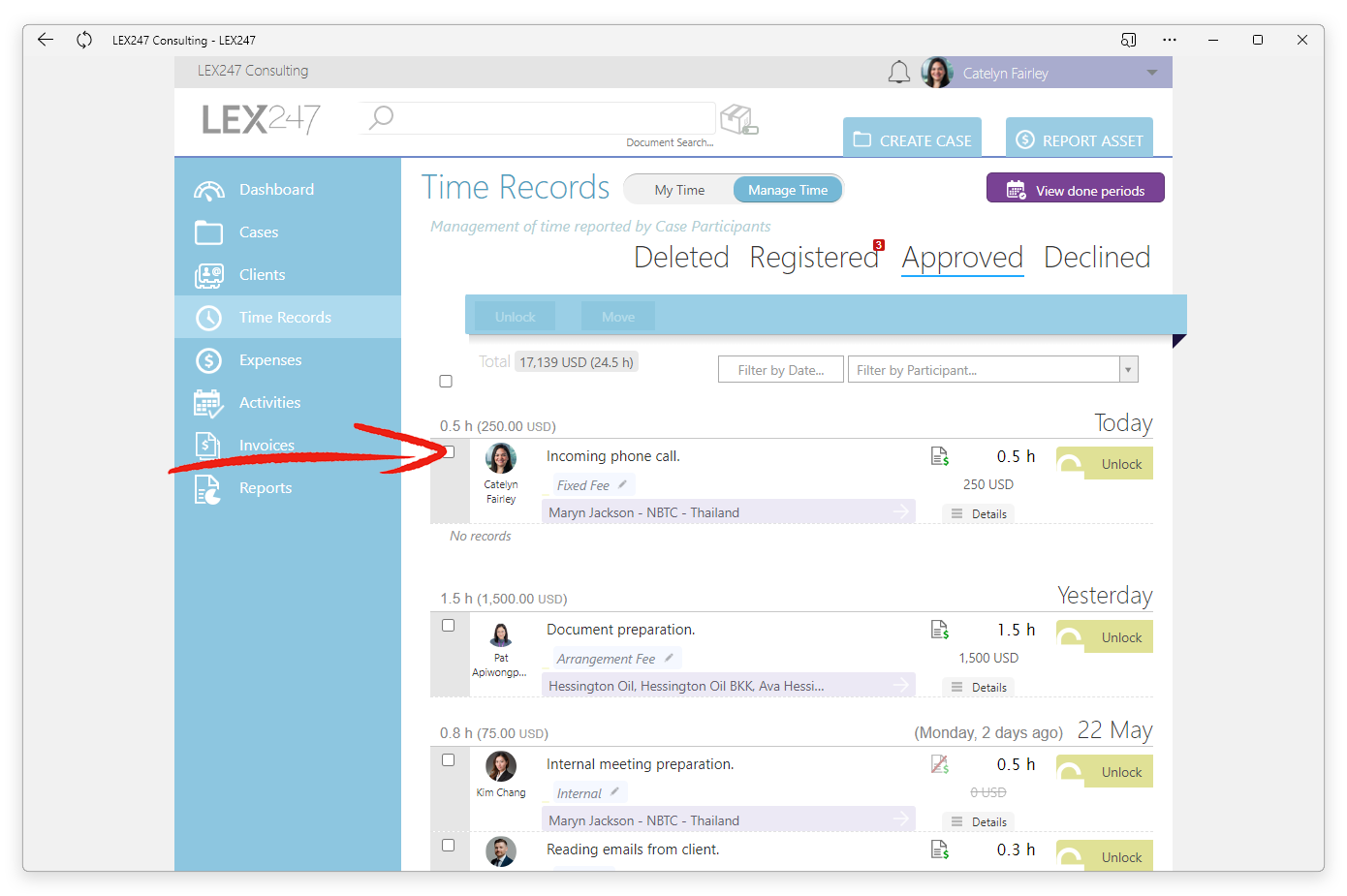This screenshot has width=1347, height=896.
Task: Click the CREATE CASE button
Action: [912, 138]
